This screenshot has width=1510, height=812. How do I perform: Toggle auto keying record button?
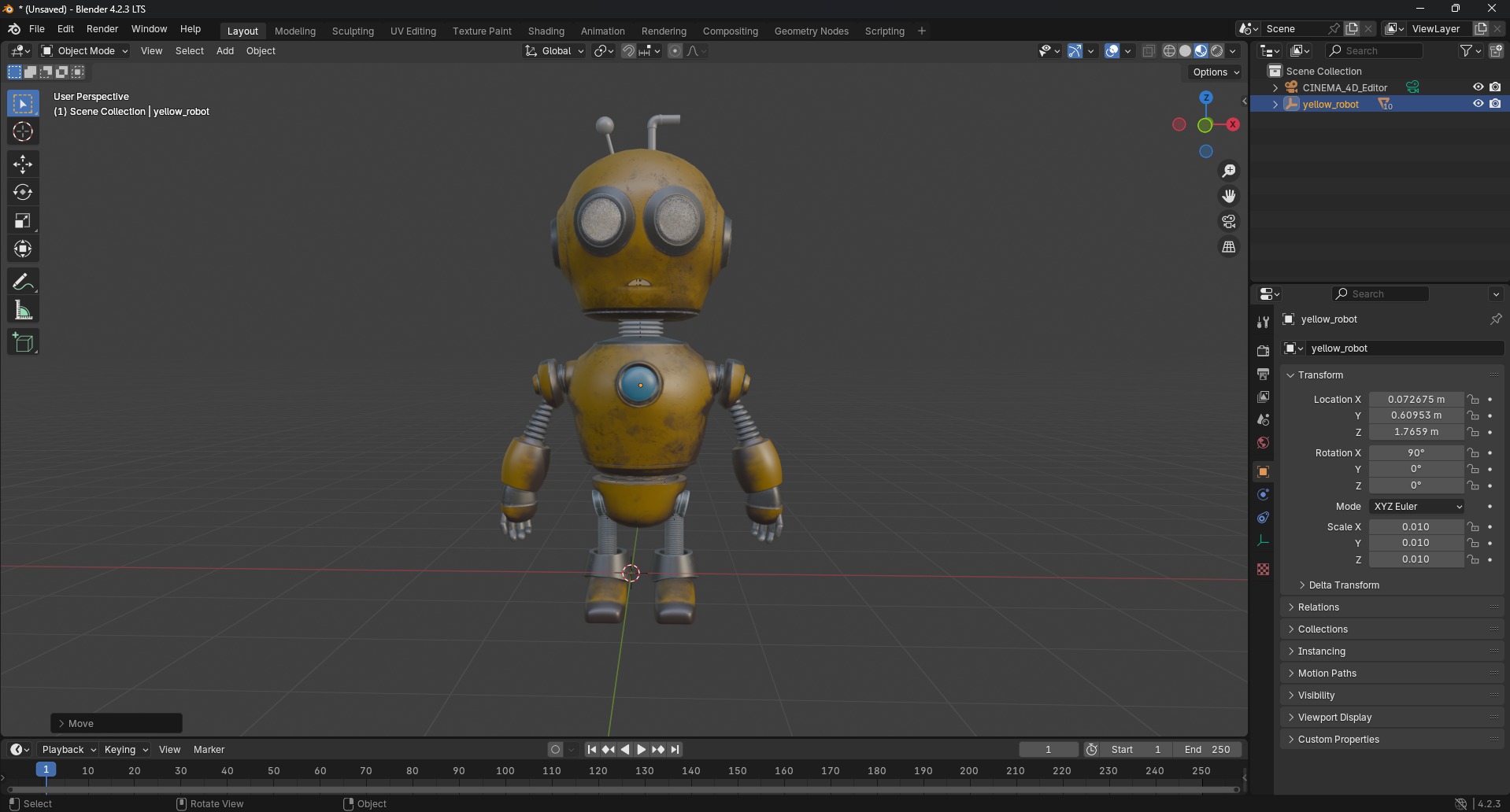[x=556, y=750]
